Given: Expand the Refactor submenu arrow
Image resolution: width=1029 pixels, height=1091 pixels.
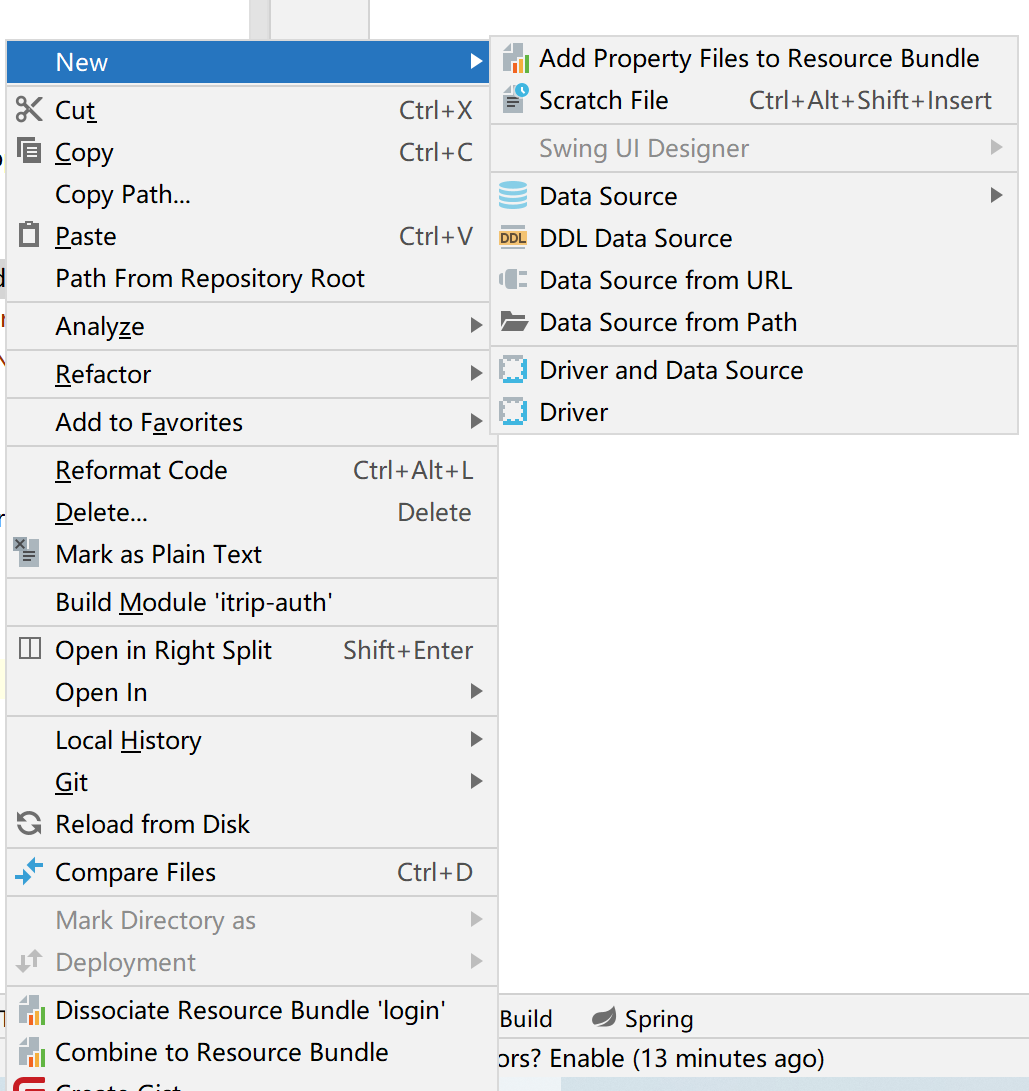Looking at the screenshot, I should [x=477, y=374].
